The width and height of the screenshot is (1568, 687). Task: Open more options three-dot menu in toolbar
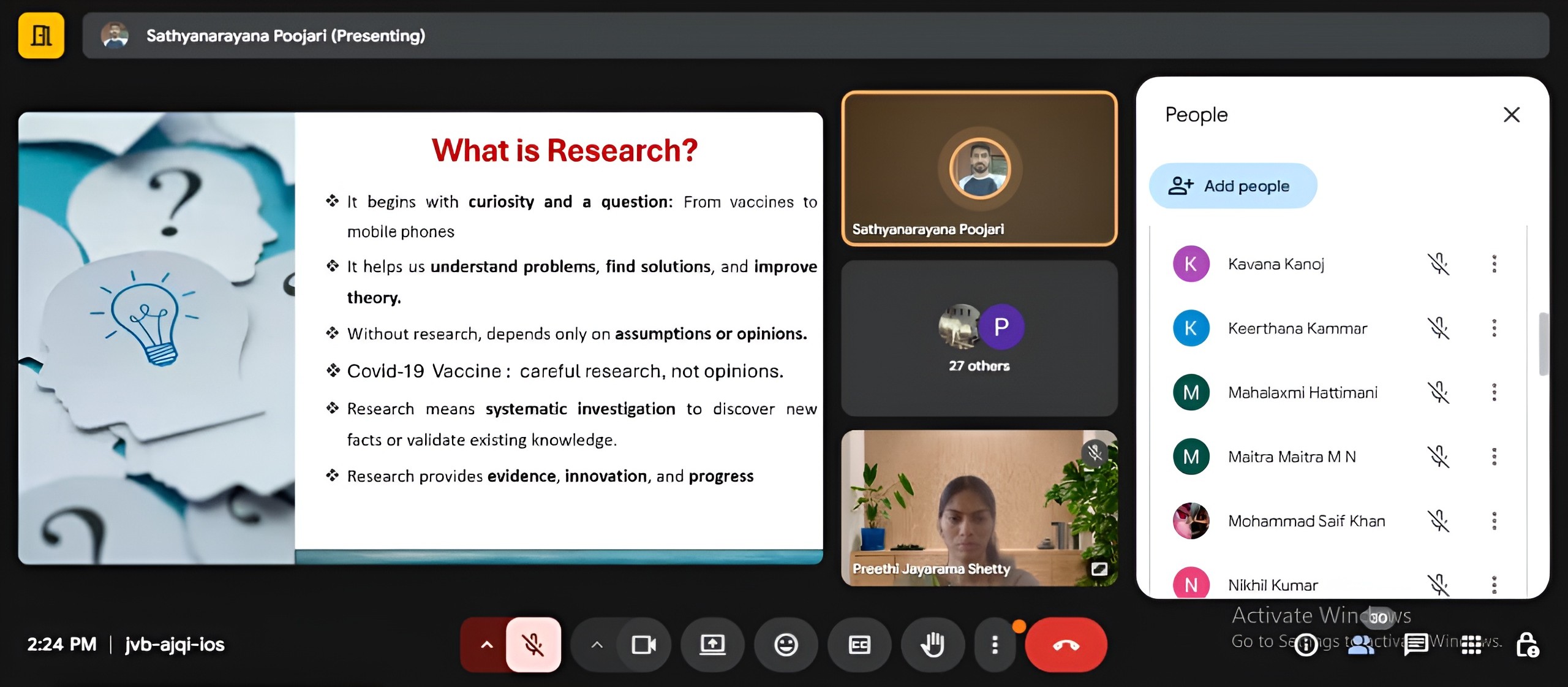pyautogui.click(x=995, y=645)
